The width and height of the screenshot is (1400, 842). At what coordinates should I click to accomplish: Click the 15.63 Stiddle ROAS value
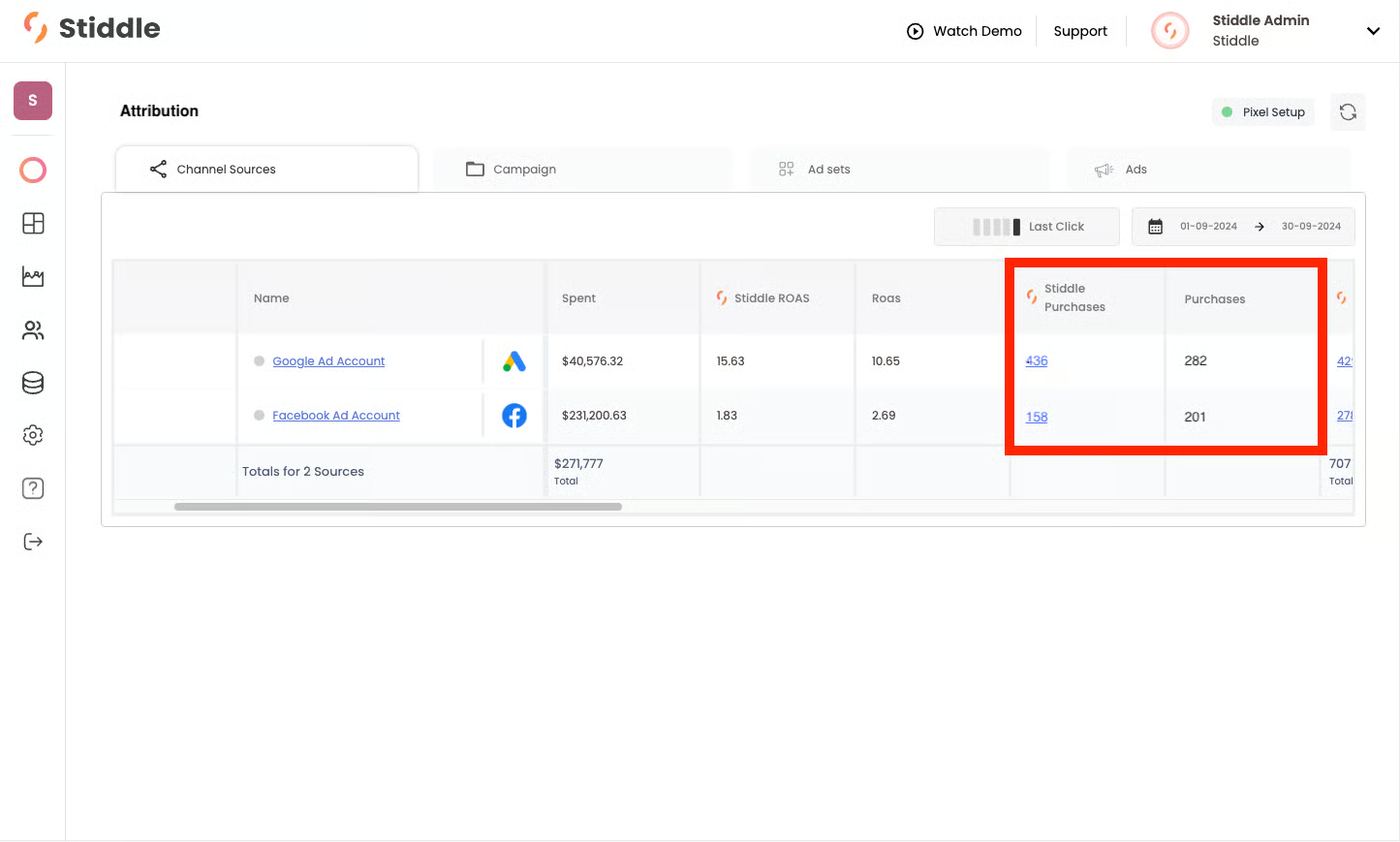point(730,361)
